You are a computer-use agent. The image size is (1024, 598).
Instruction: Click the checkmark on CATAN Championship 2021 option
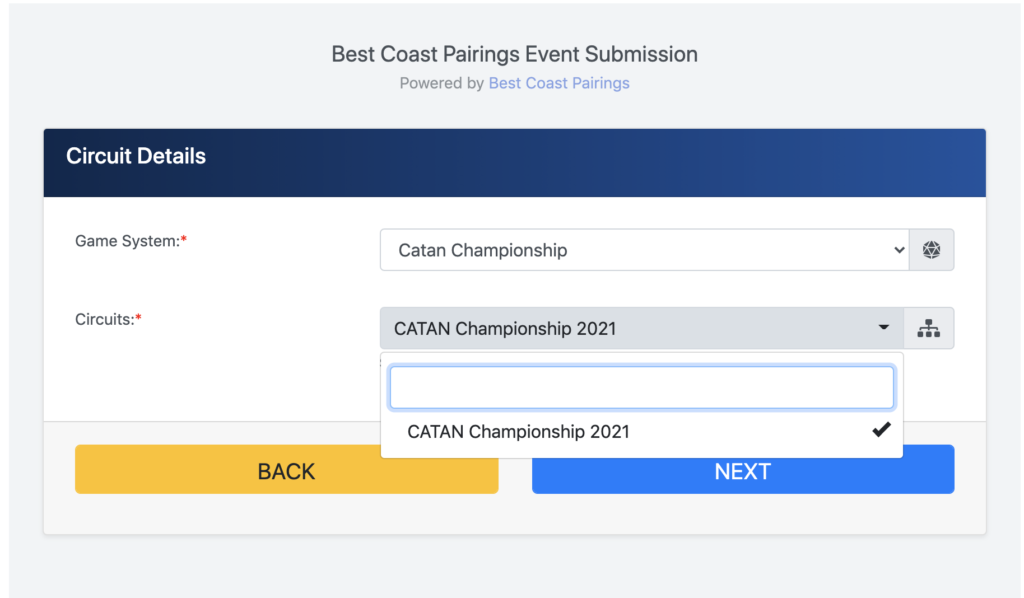(881, 430)
